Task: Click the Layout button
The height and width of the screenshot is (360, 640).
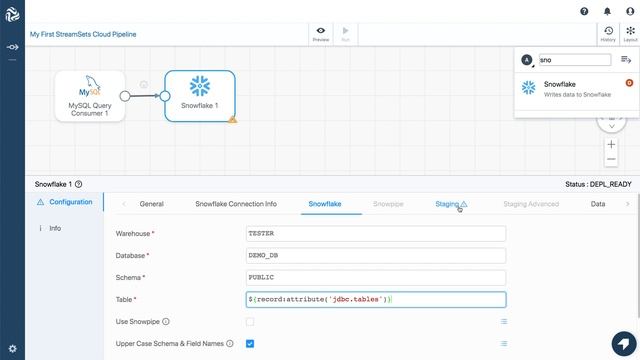Action: [630, 34]
